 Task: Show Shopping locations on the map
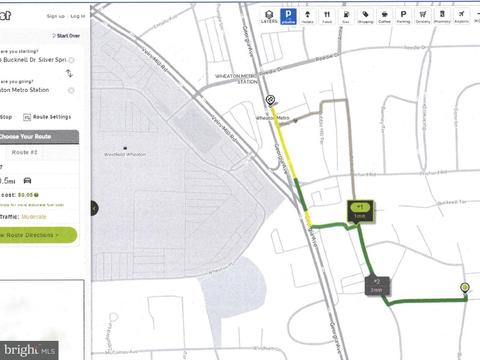(x=365, y=16)
